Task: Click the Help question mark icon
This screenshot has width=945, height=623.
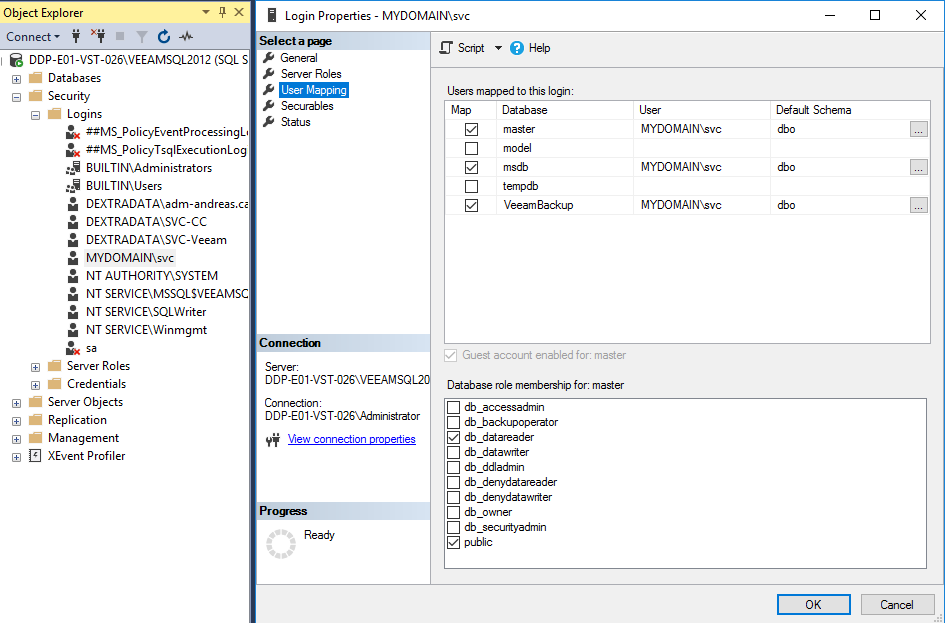Action: (x=516, y=48)
